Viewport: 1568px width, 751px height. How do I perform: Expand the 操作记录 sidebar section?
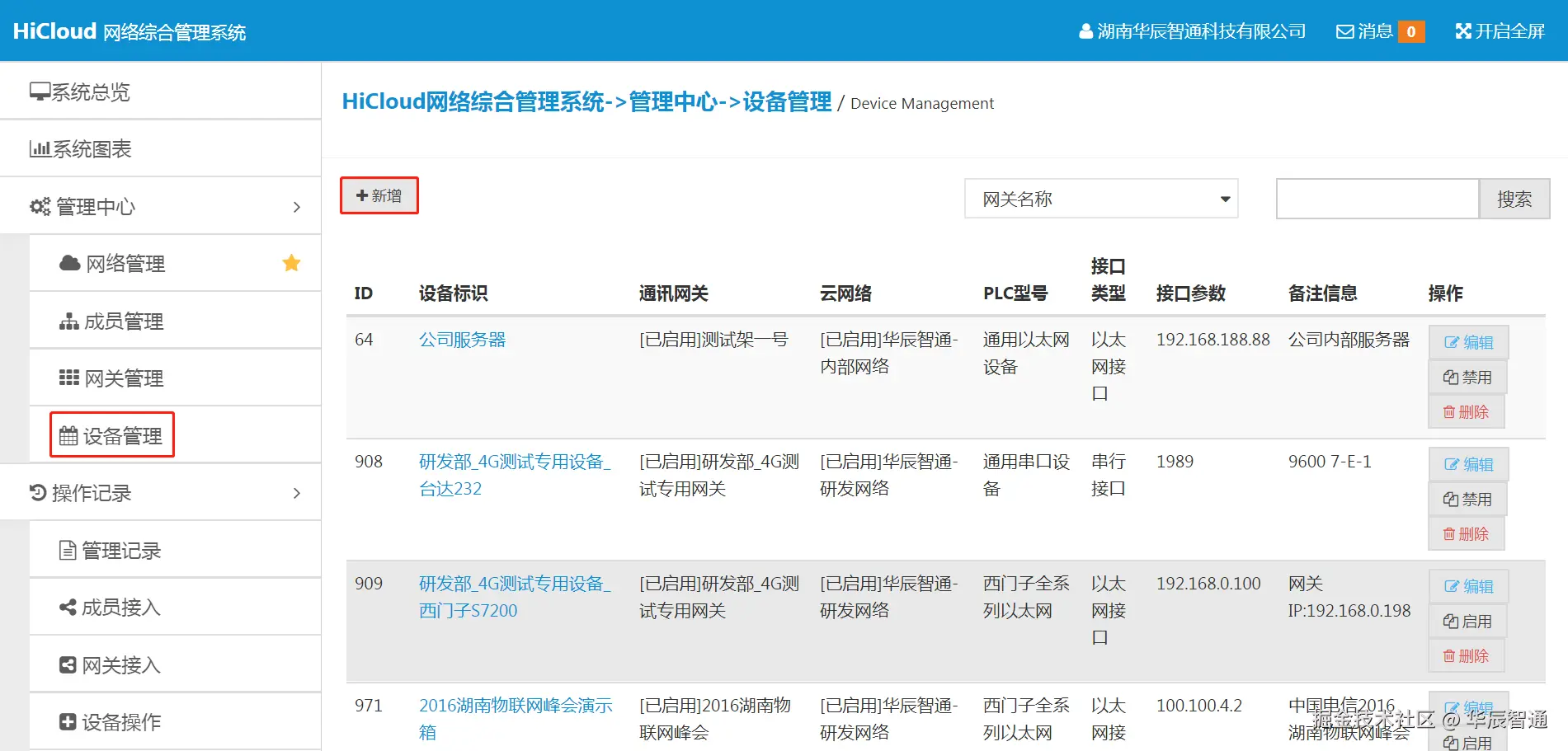(x=93, y=492)
